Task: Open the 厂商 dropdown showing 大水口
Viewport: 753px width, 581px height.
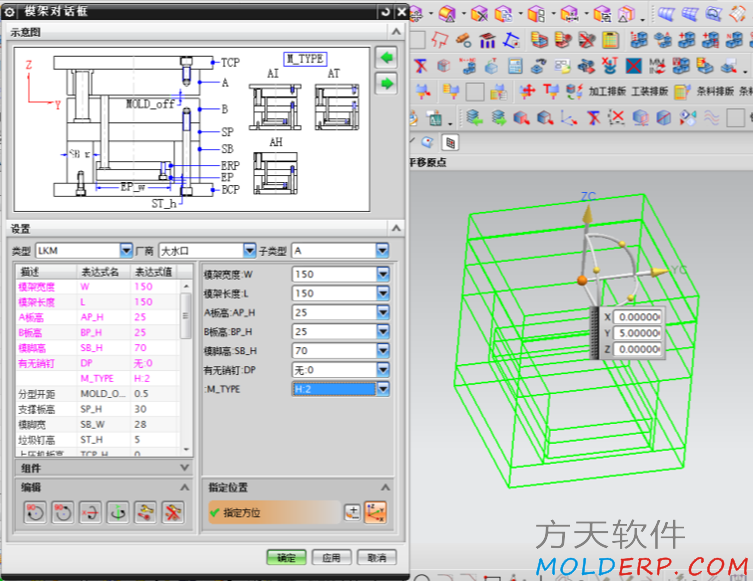Action: click(x=249, y=250)
